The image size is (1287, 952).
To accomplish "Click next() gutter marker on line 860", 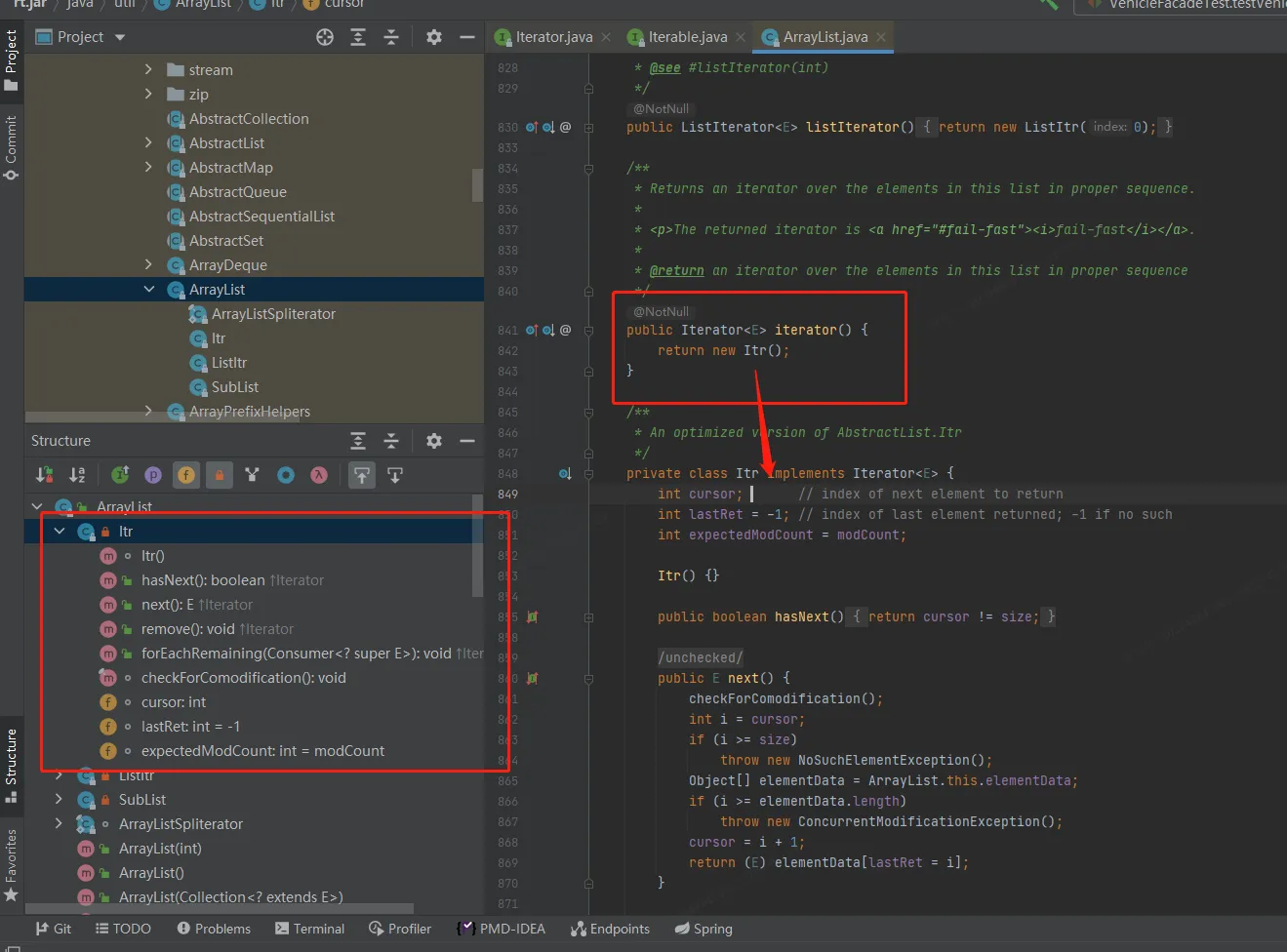I will click(x=532, y=678).
